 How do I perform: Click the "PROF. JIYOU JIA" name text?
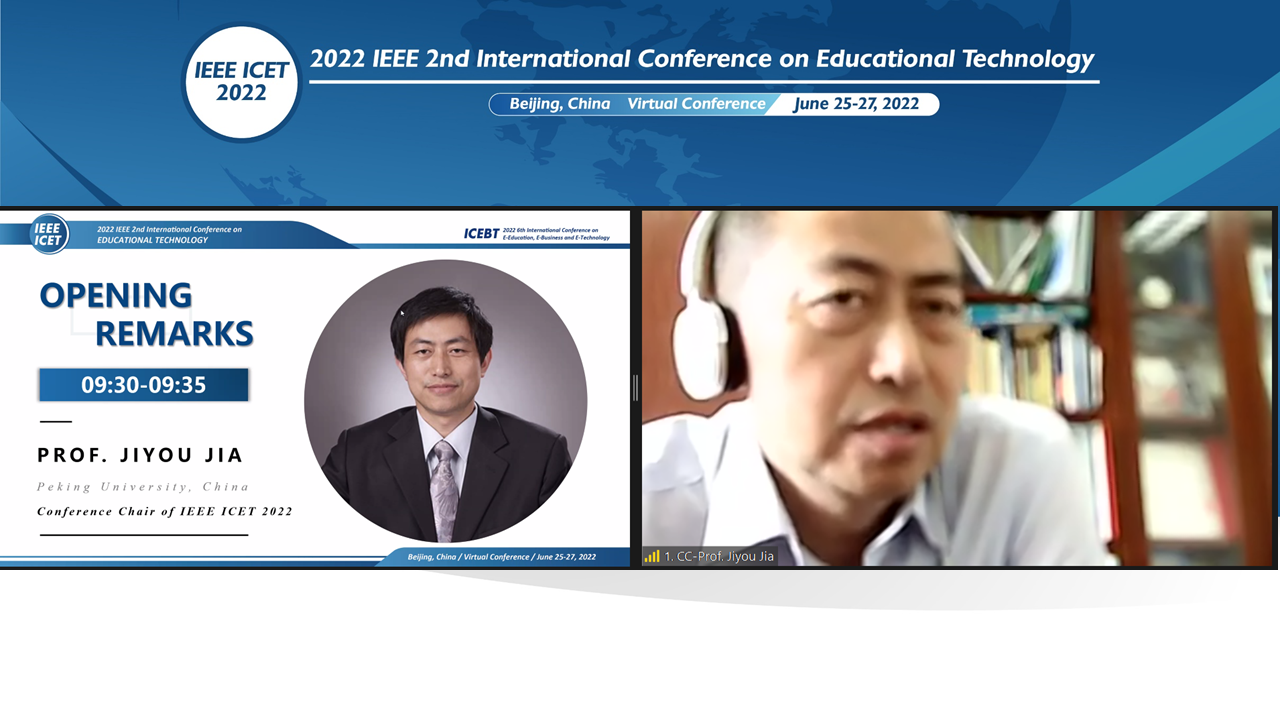click(x=141, y=455)
